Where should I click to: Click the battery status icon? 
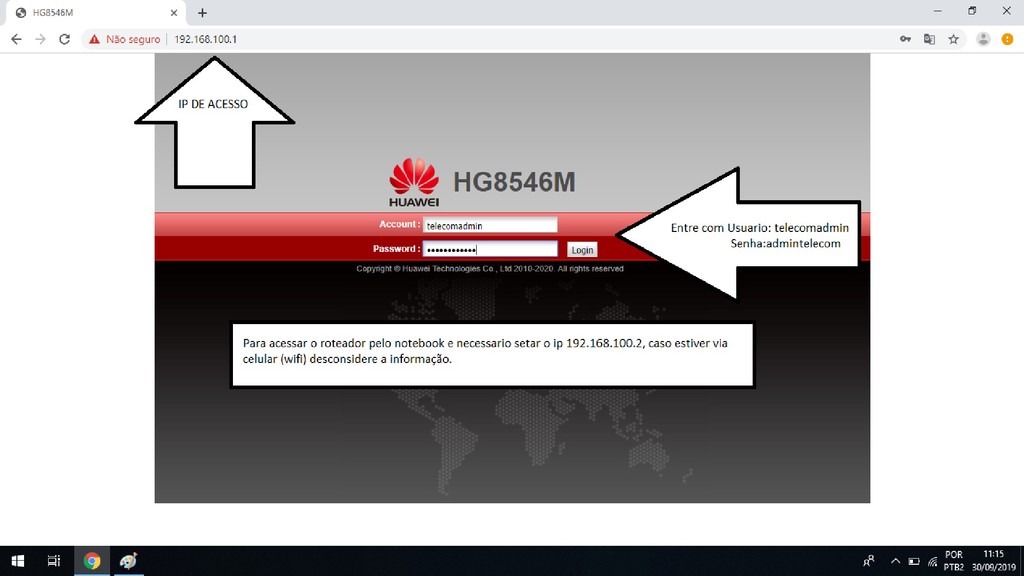pos(914,561)
